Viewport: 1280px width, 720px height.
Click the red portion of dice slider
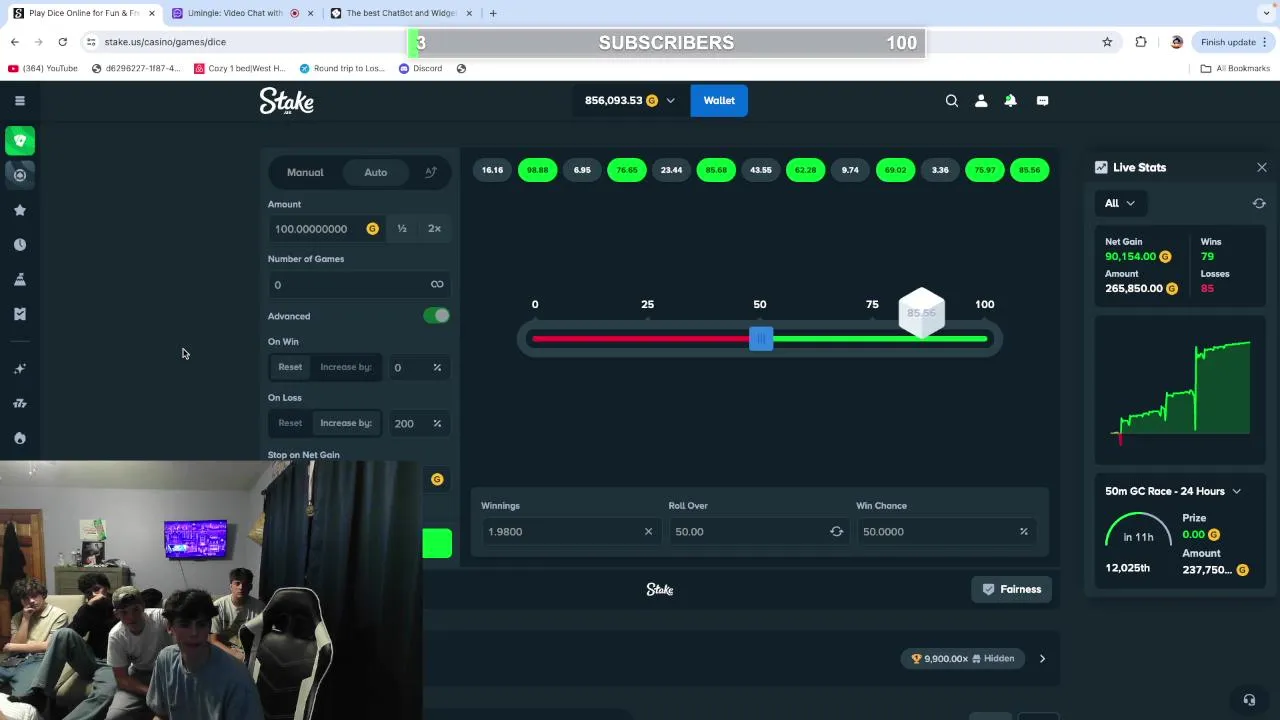(641, 339)
